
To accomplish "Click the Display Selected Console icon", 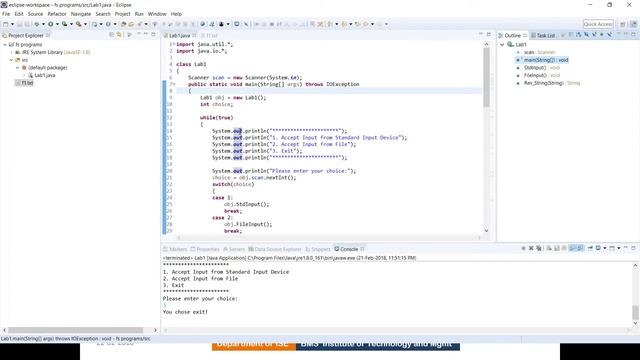I will tap(598, 248).
